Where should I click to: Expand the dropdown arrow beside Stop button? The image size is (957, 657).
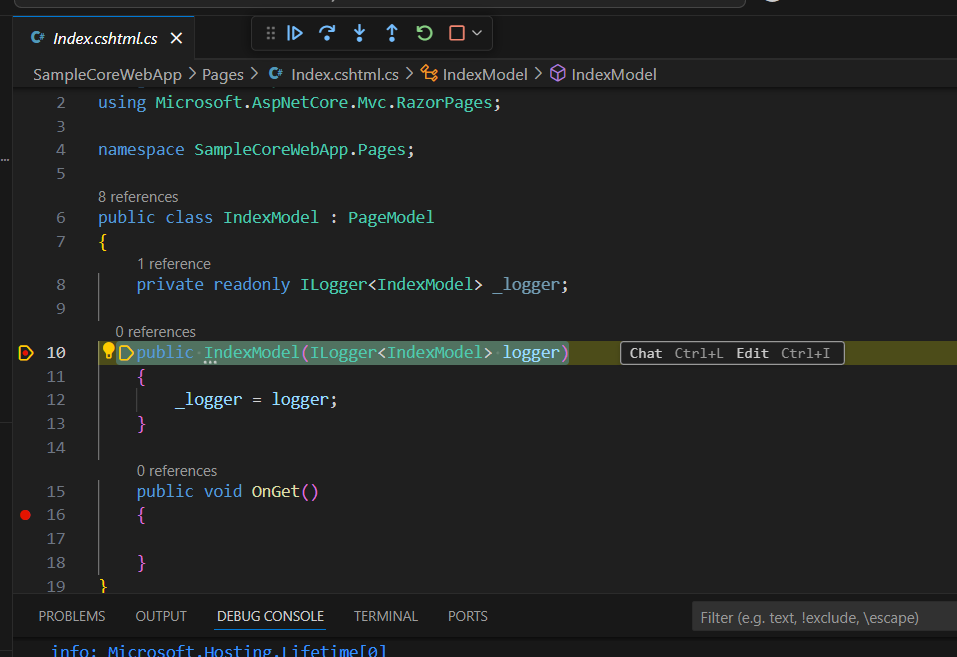pos(477,33)
